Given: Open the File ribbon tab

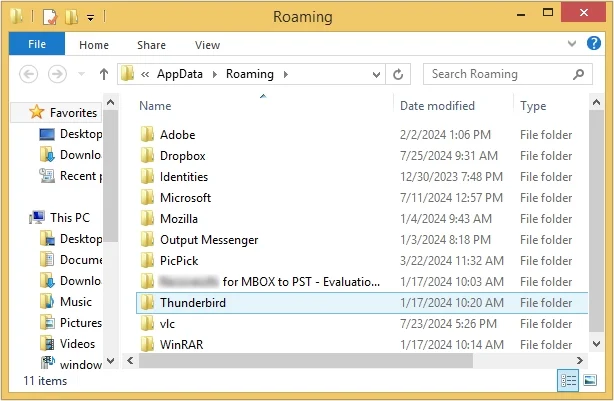Looking at the screenshot, I should (x=37, y=44).
